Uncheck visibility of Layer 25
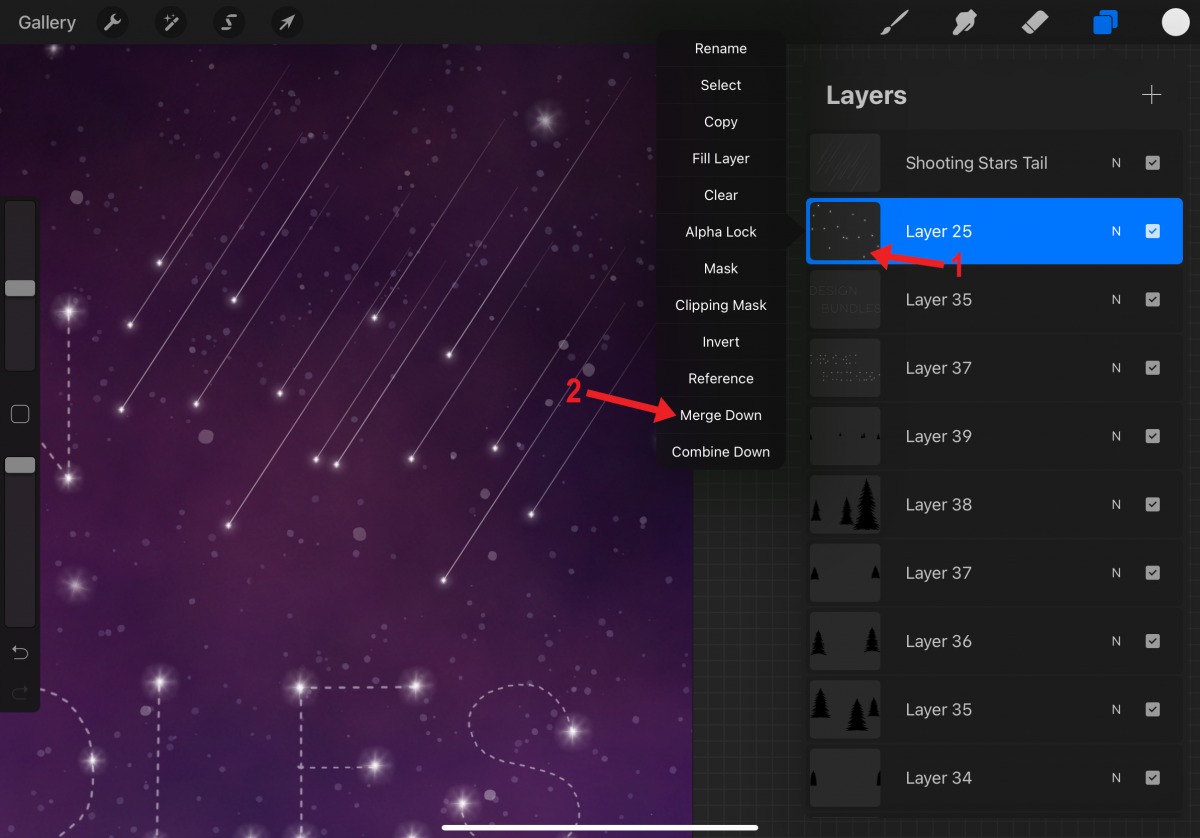The width and height of the screenshot is (1200, 838). [x=1152, y=231]
